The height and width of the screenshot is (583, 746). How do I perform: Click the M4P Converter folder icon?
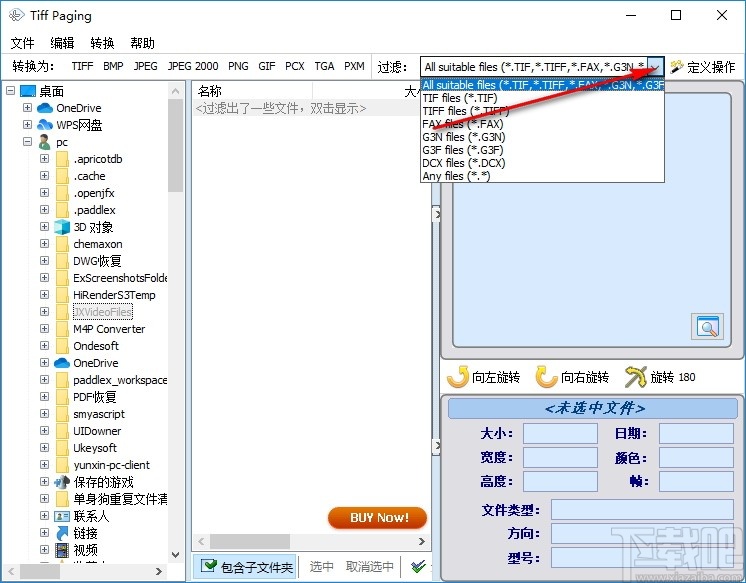click(x=62, y=329)
